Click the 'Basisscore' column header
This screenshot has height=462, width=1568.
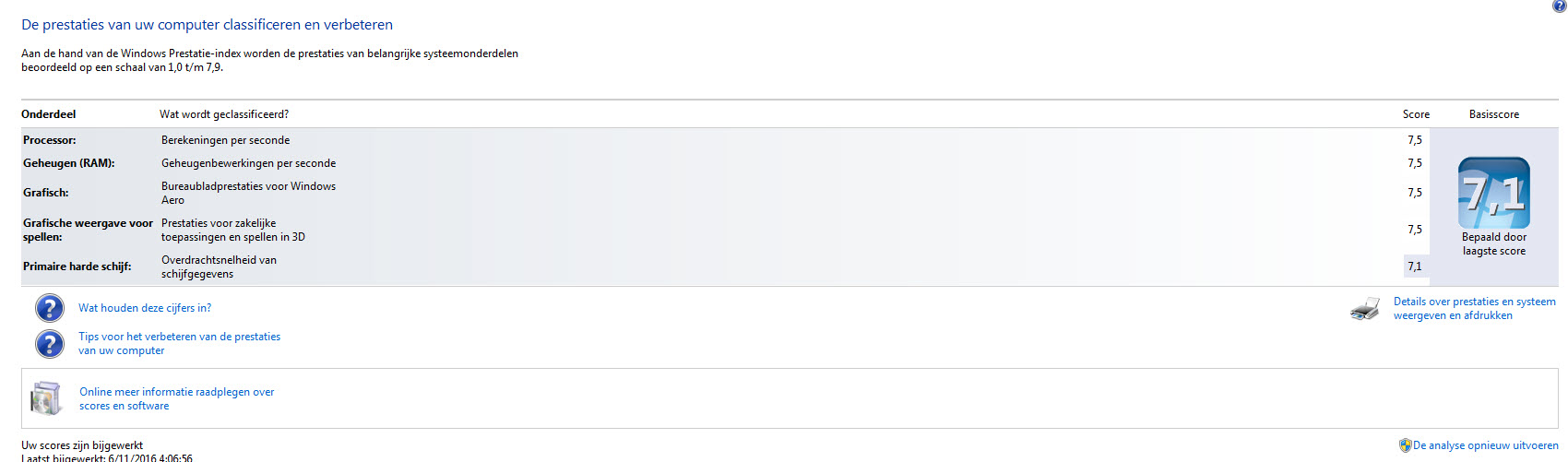[x=1494, y=114]
